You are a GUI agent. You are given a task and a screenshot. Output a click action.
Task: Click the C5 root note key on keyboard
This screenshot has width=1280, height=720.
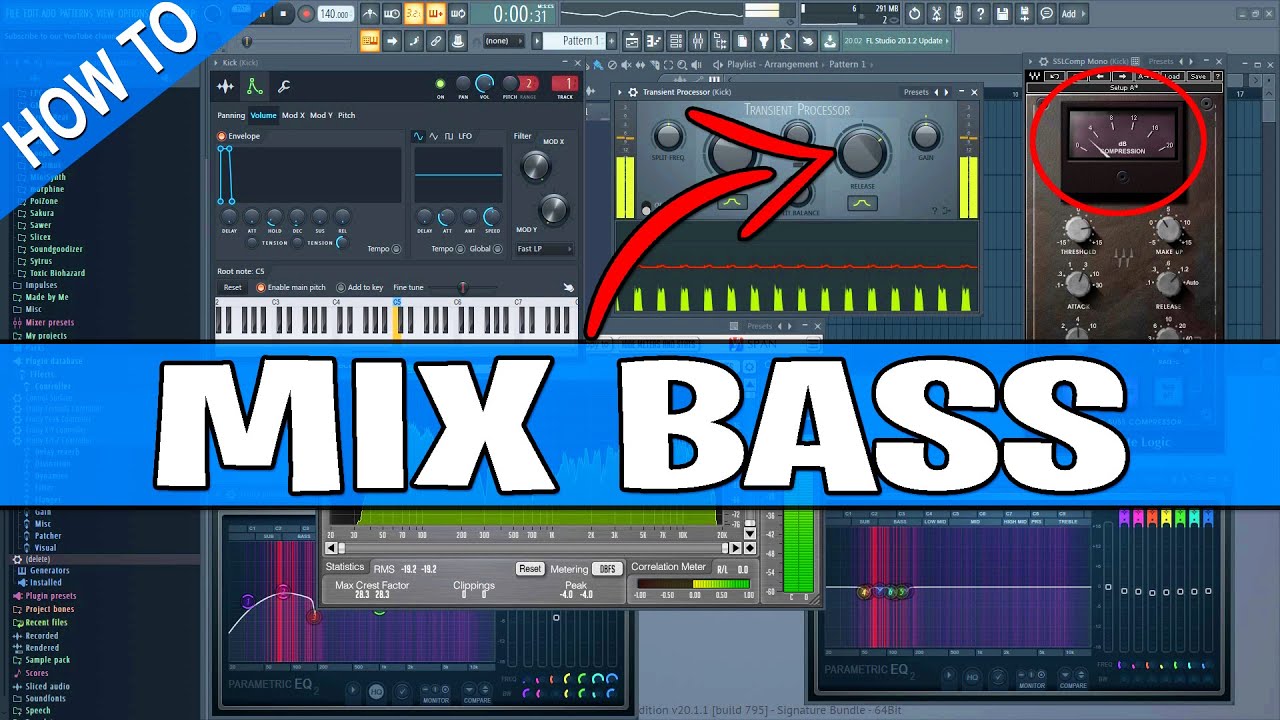(x=397, y=320)
